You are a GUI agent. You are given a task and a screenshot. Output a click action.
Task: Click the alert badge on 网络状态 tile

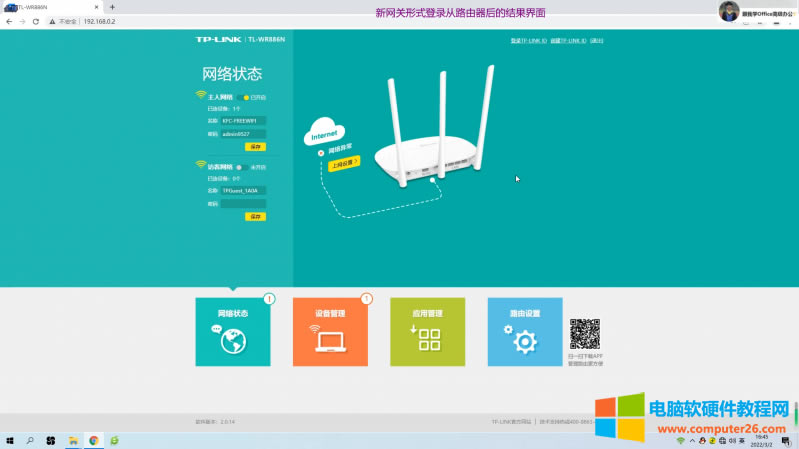point(269,299)
